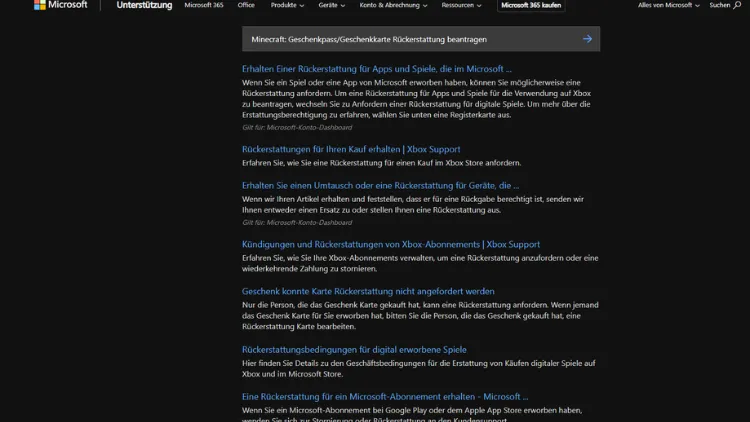This screenshot has height=422, width=750.
Task: Open 'Eine Rückerstattung für ein Microsoft-Abonnement erhalten' link
Action: click(385, 397)
